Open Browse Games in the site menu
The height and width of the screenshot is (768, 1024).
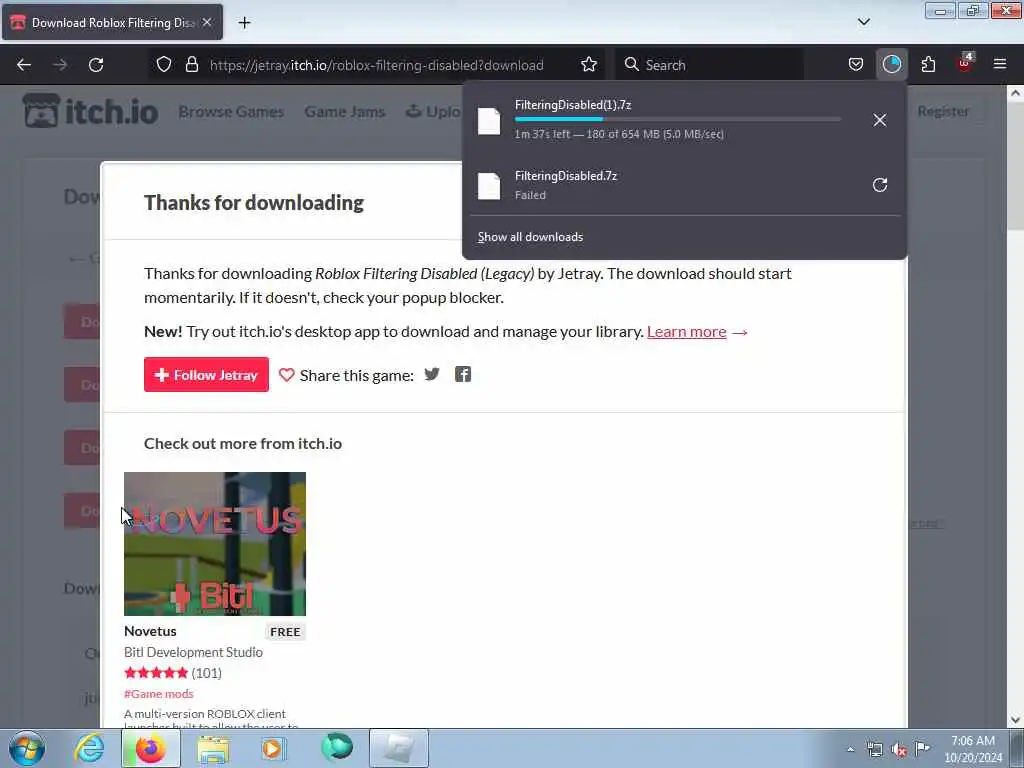(x=231, y=112)
